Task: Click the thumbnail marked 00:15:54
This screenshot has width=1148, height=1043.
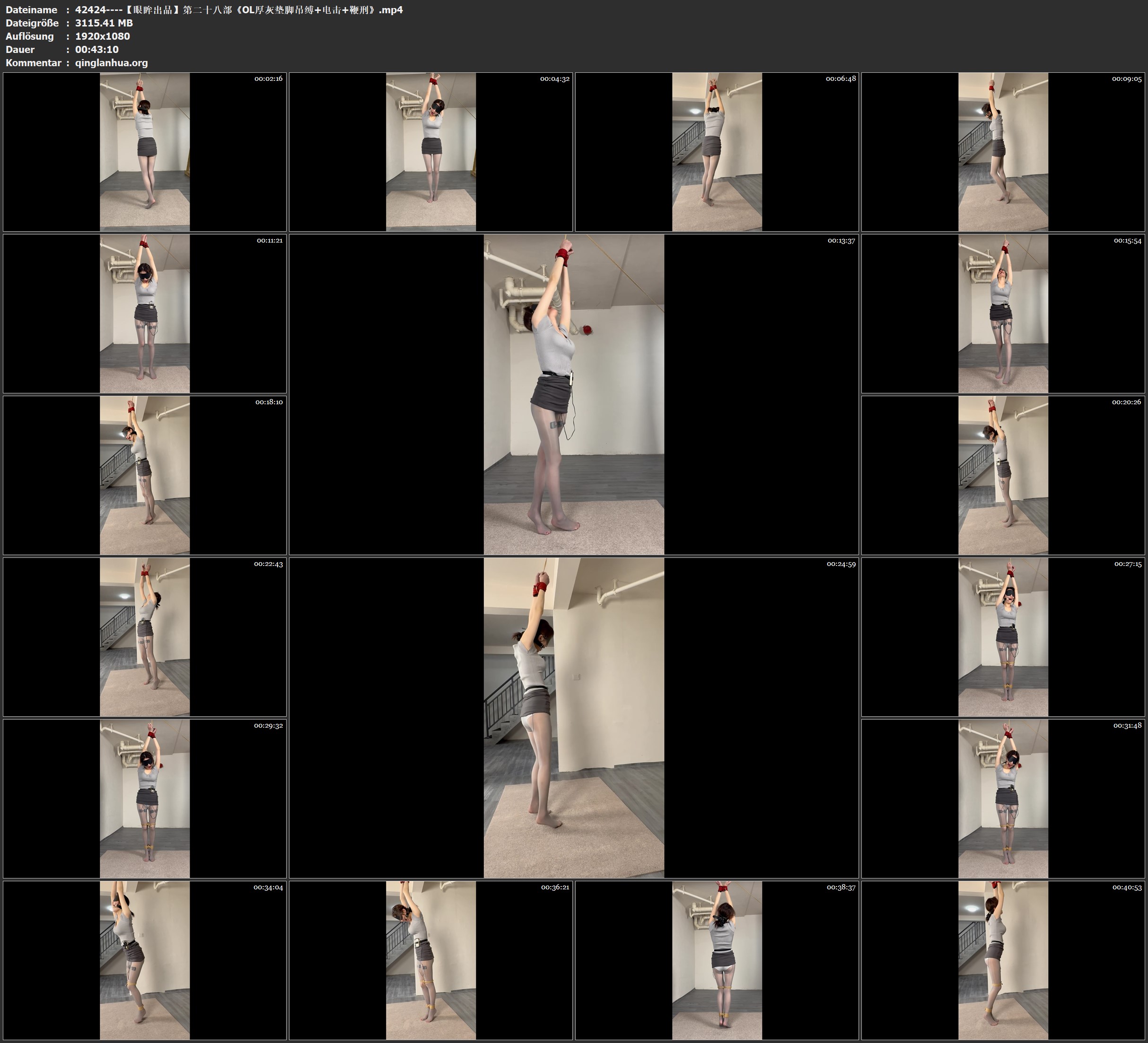Action: coord(1003,313)
